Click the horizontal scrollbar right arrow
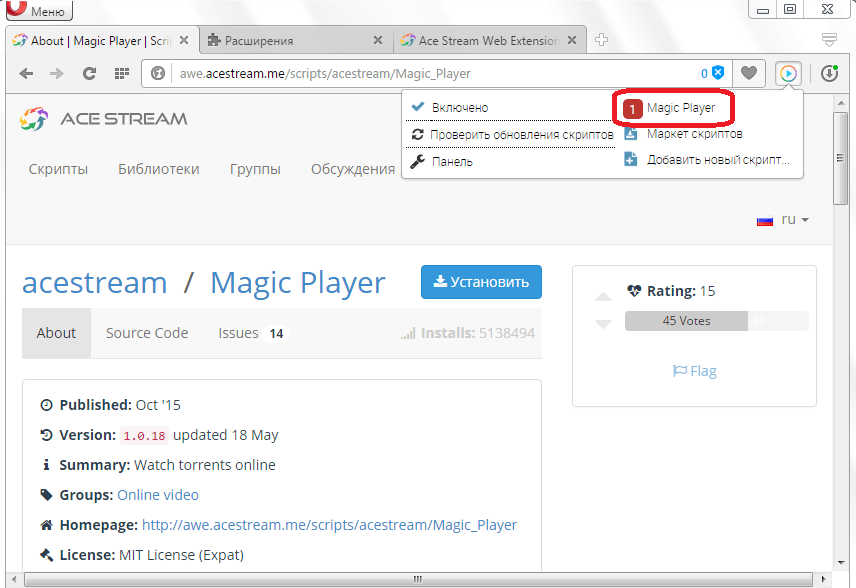Screen dimensions: 856x588 pyautogui.click(x=823, y=579)
